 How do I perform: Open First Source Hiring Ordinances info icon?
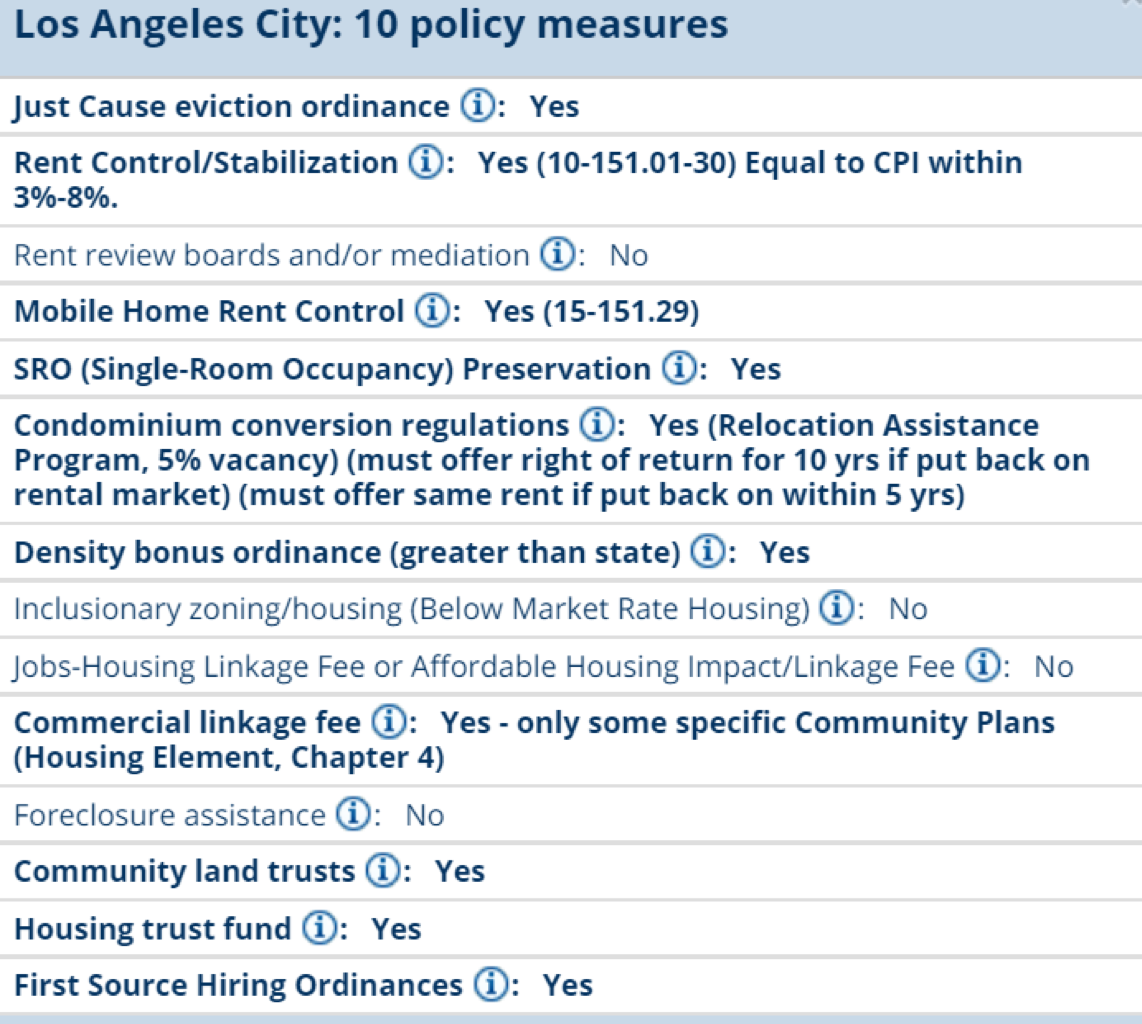coord(492,984)
